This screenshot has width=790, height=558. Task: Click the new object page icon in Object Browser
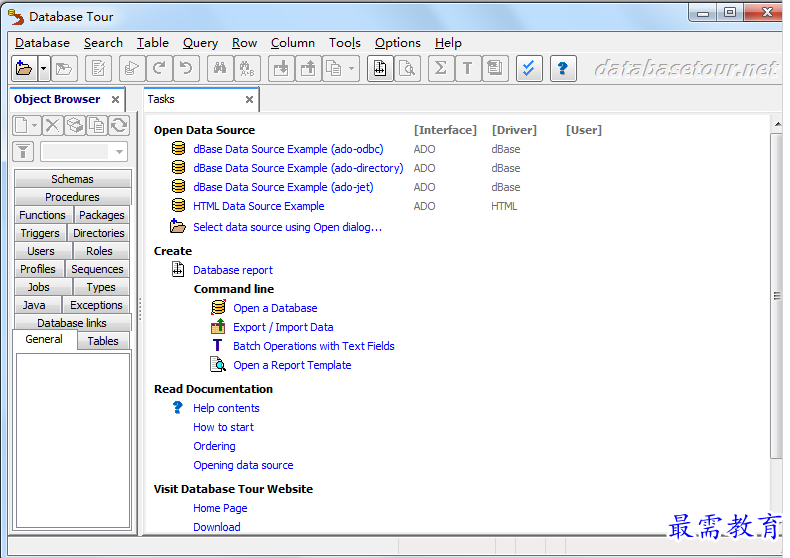click(x=21, y=125)
